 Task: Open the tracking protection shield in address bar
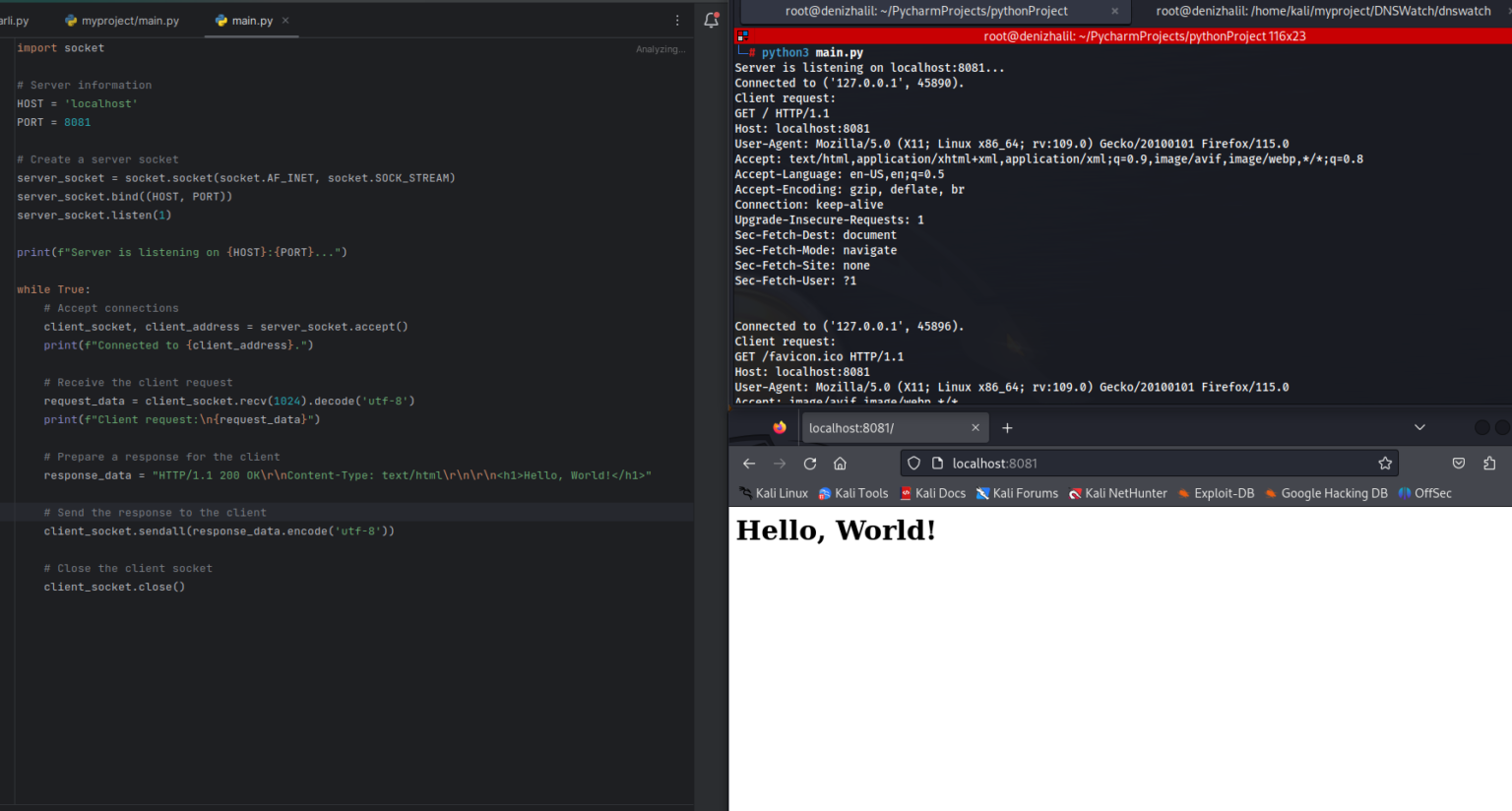point(913,463)
